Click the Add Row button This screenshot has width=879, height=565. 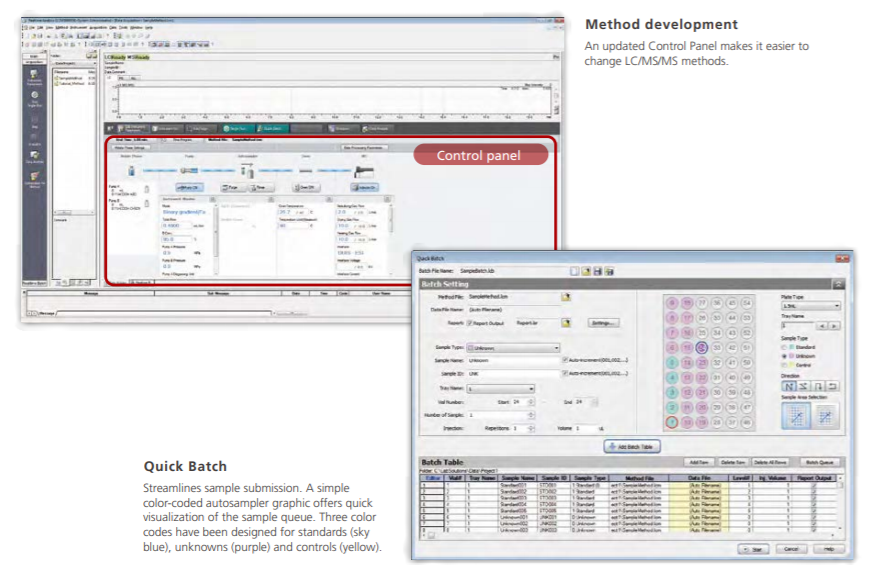[x=698, y=462]
